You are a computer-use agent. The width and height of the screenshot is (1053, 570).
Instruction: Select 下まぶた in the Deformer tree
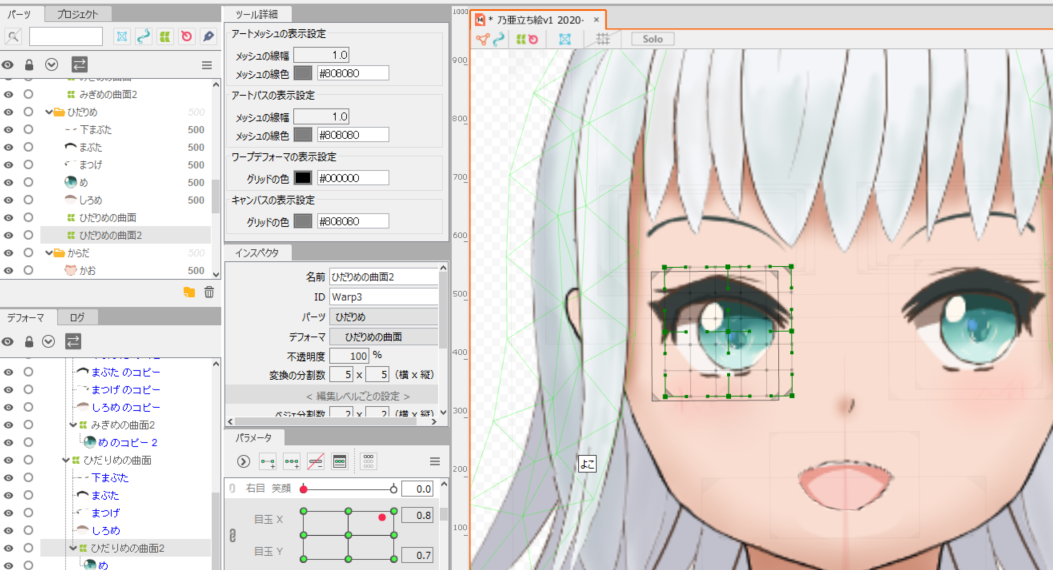tap(109, 477)
